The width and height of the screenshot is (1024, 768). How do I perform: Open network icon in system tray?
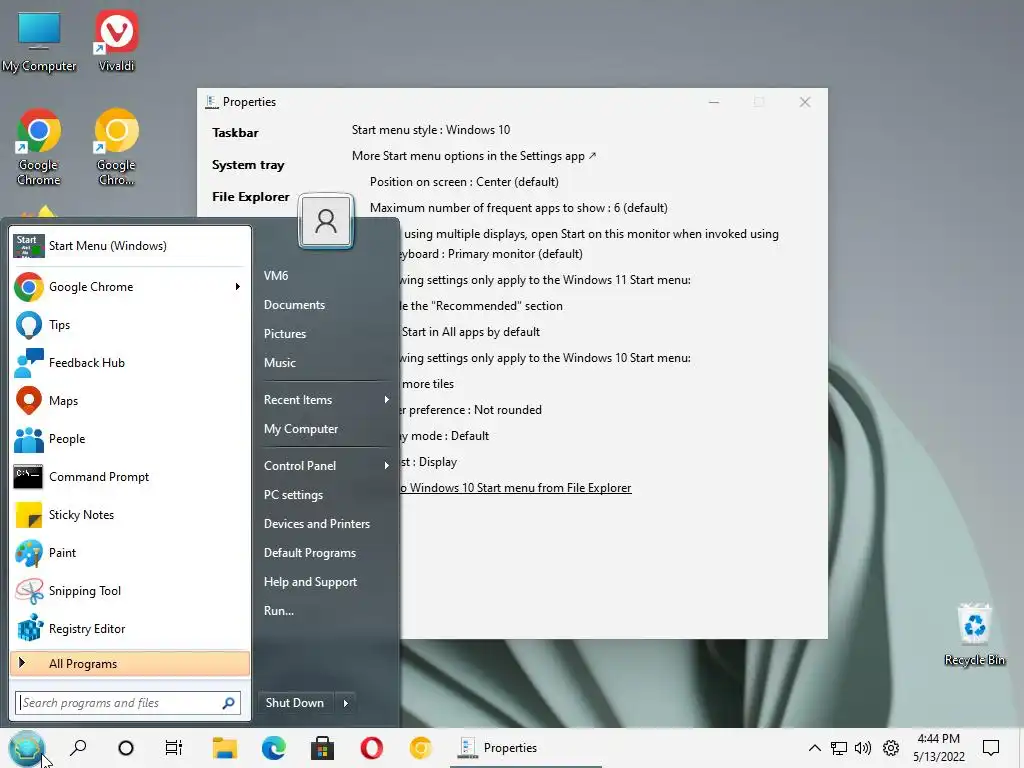(839, 748)
